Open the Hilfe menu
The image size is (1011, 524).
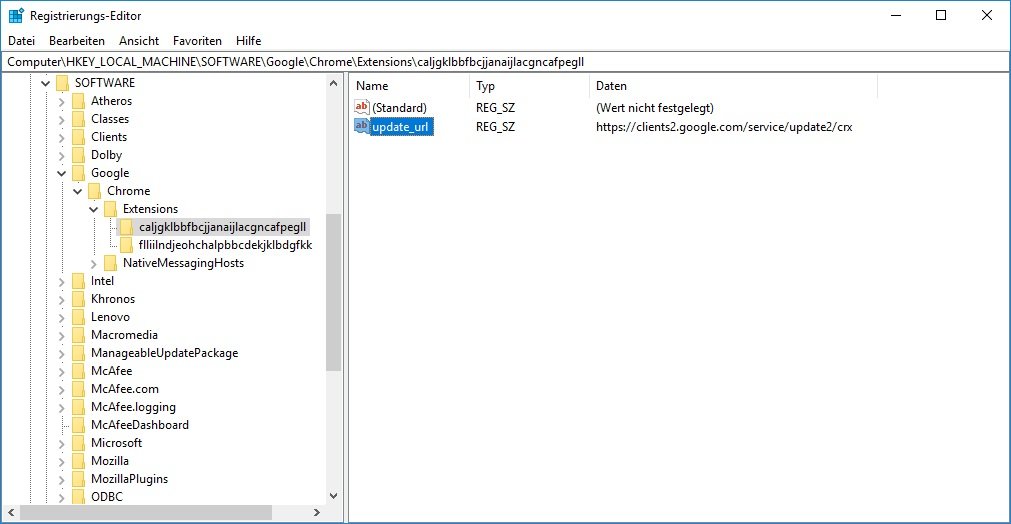click(x=248, y=41)
